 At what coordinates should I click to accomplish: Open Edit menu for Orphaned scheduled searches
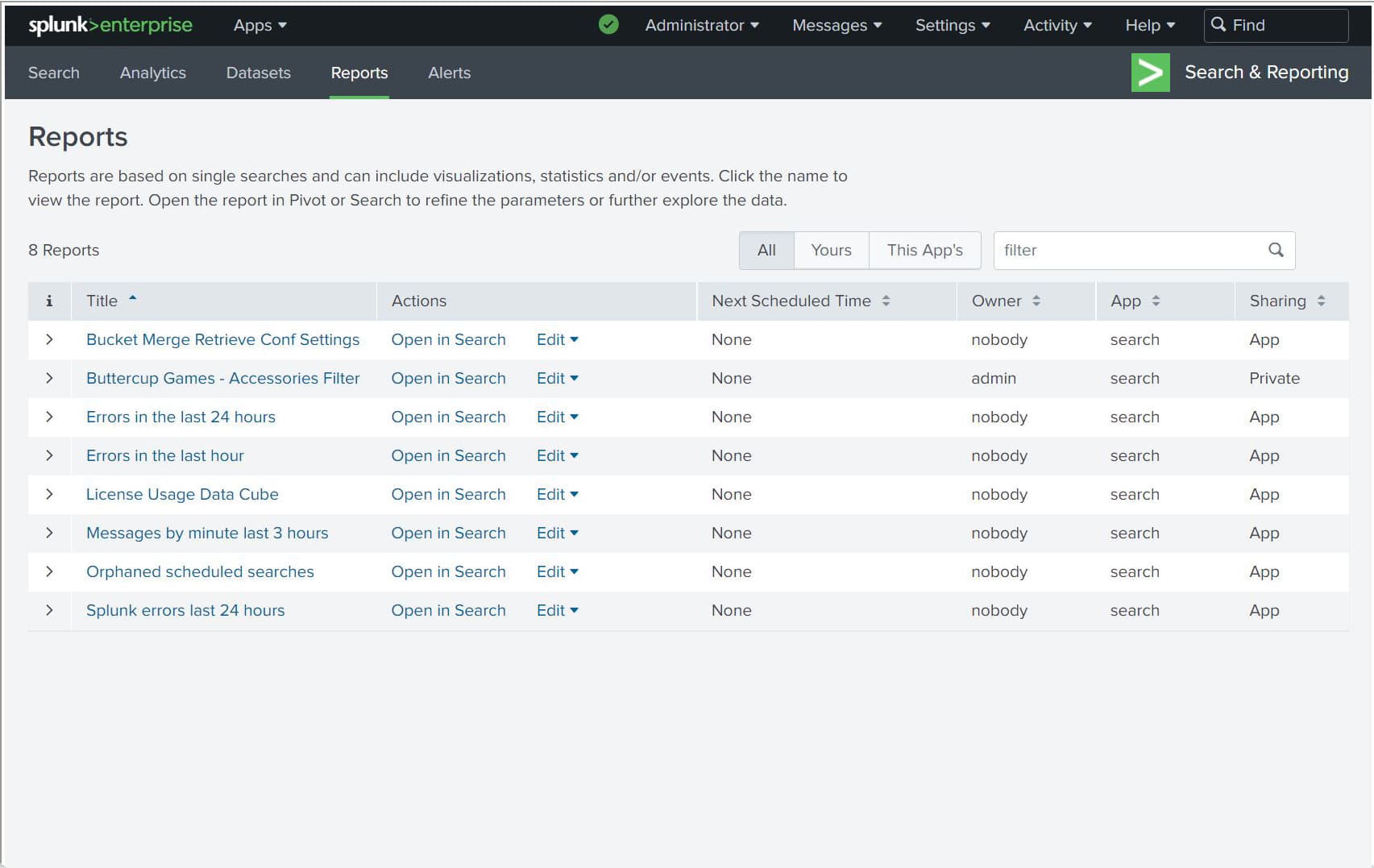(558, 571)
